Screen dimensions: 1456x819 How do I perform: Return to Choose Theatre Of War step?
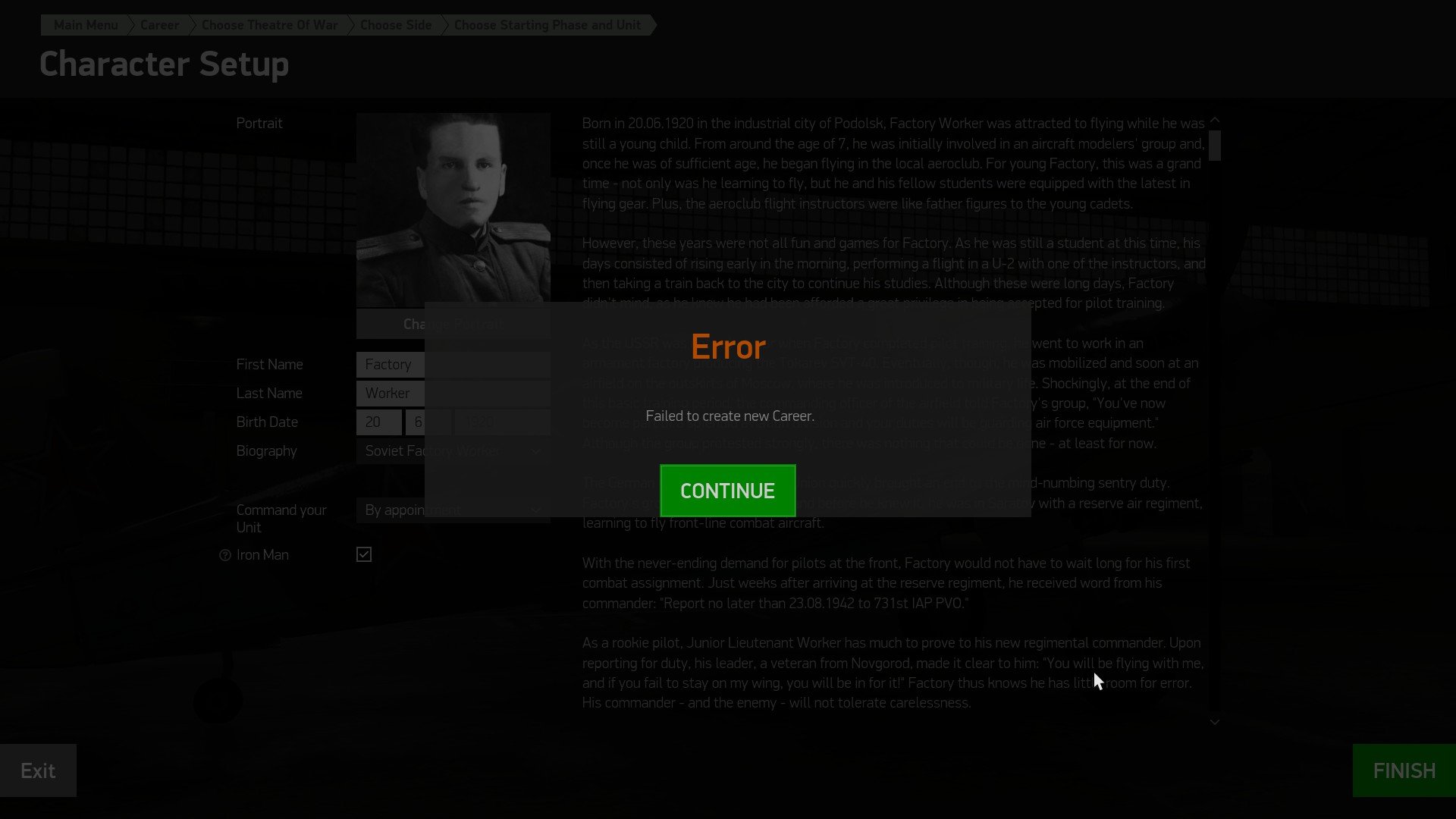[x=269, y=25]
